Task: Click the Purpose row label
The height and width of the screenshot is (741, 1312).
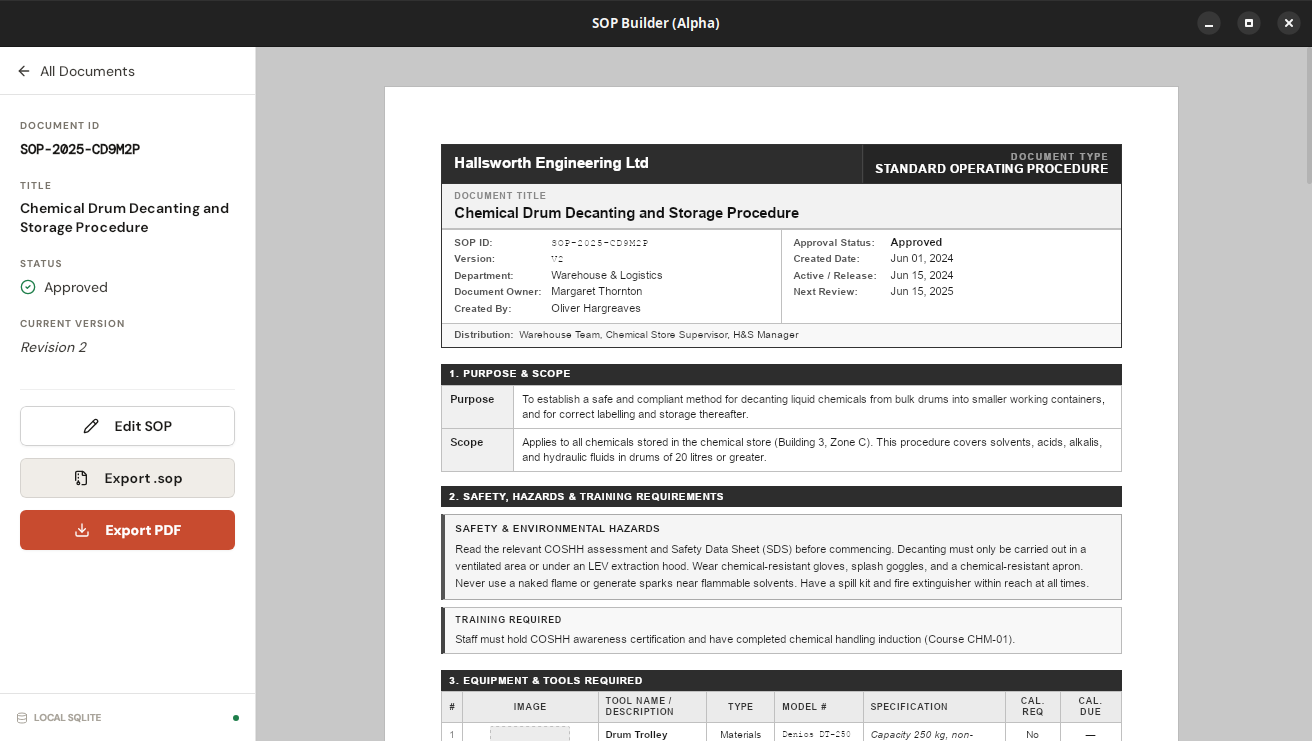Action: [472, 399]
